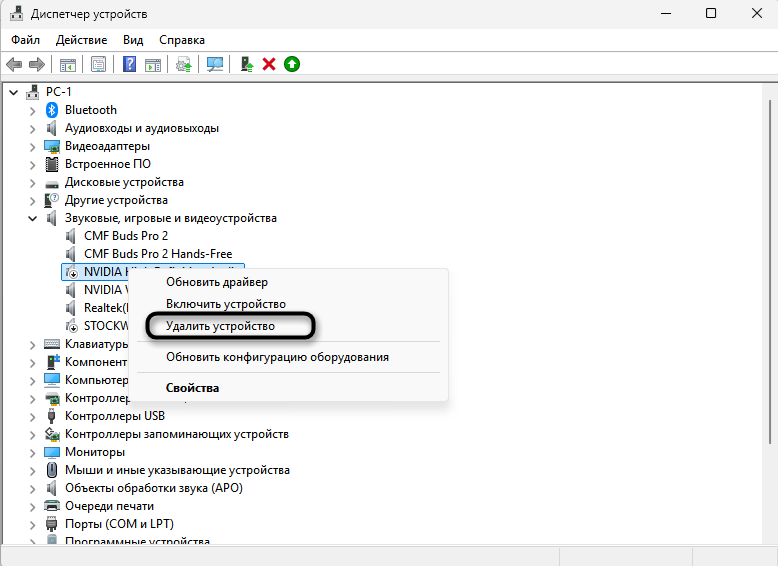Select the Realtek audio device row
The height and width of the screenshot is (566, 778).
click(x=97, y=308)
